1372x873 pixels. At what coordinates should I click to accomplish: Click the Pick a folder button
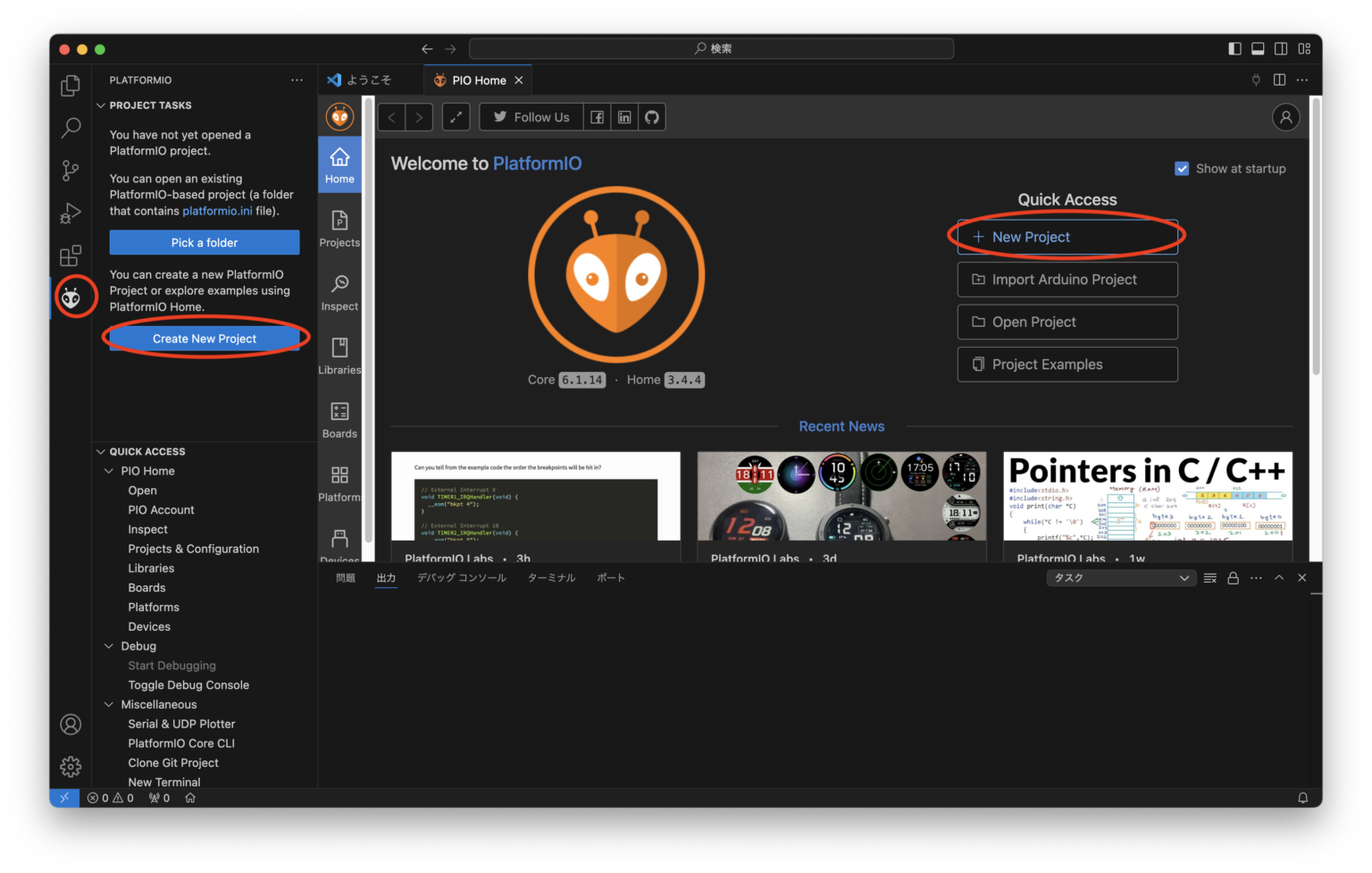click(204, 242)
